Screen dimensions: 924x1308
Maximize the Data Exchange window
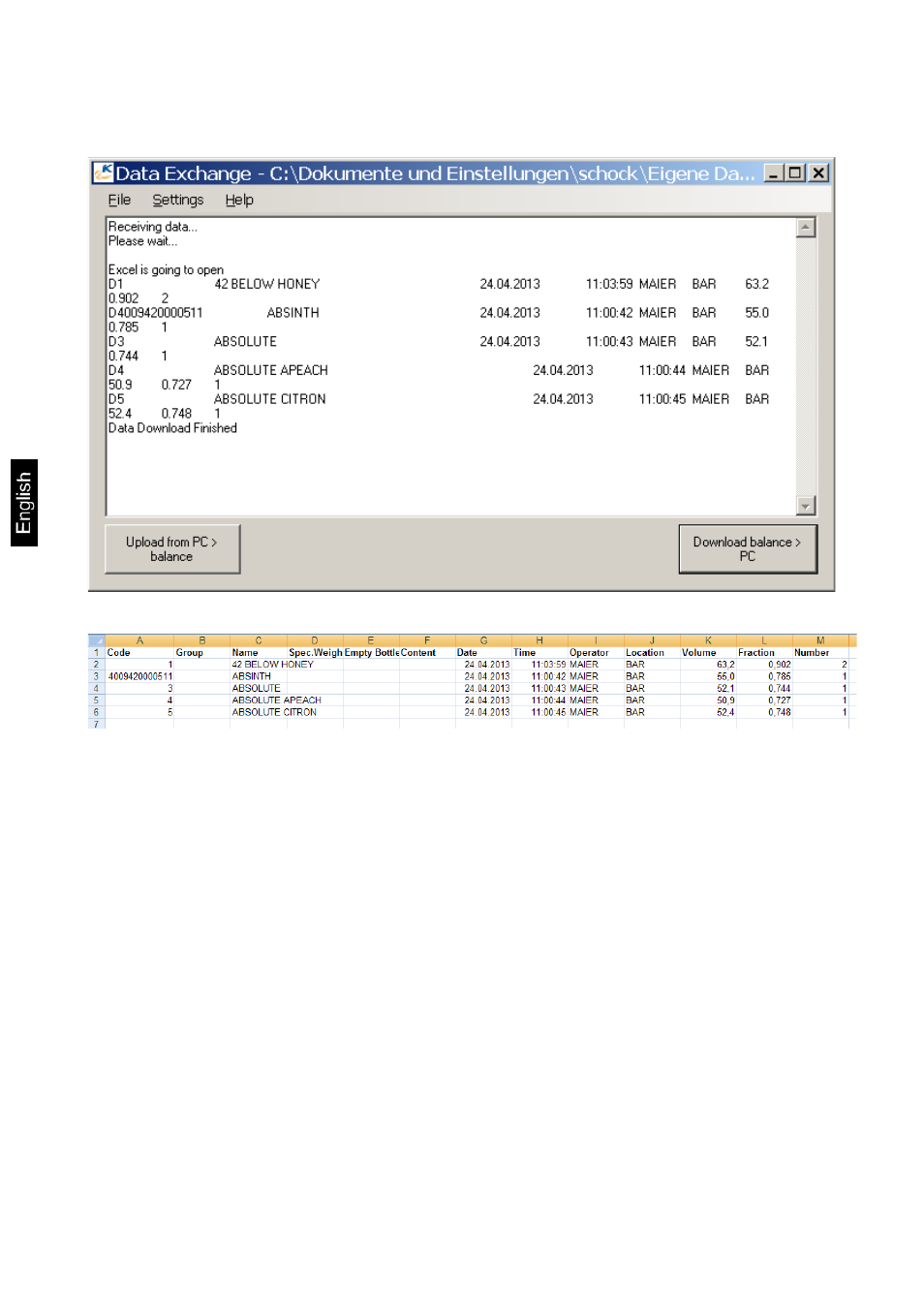[x=795, y=173]
